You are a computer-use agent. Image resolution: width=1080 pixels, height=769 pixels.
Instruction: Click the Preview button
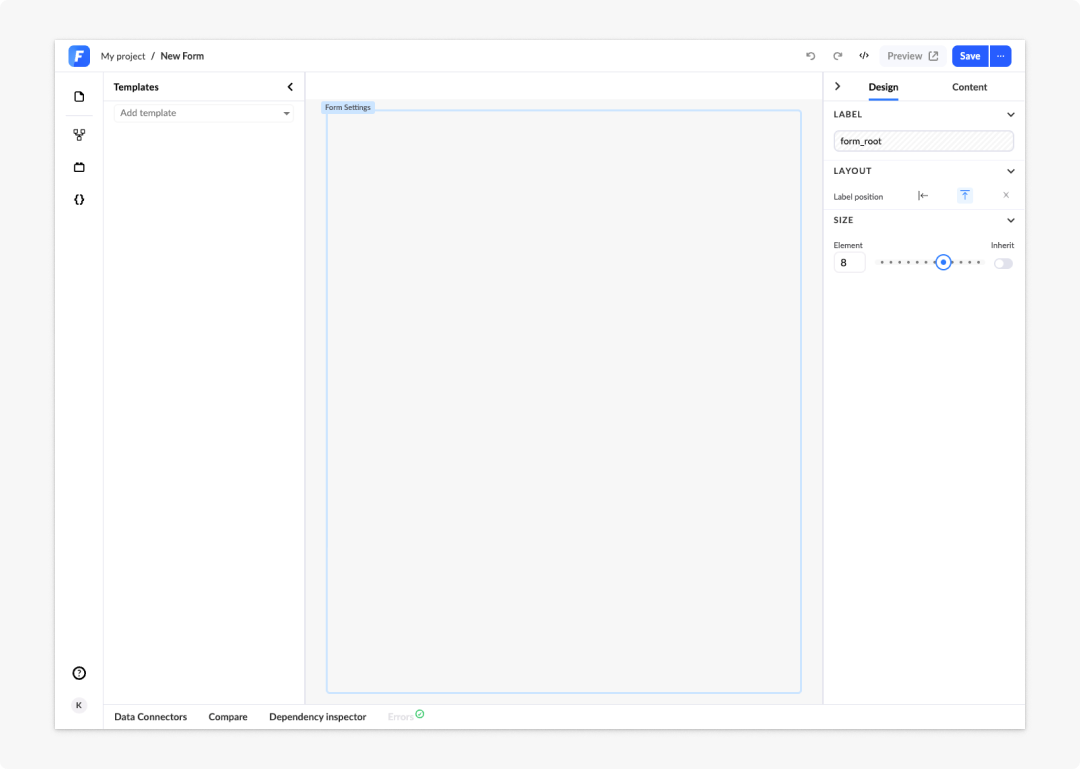[913, 56]
